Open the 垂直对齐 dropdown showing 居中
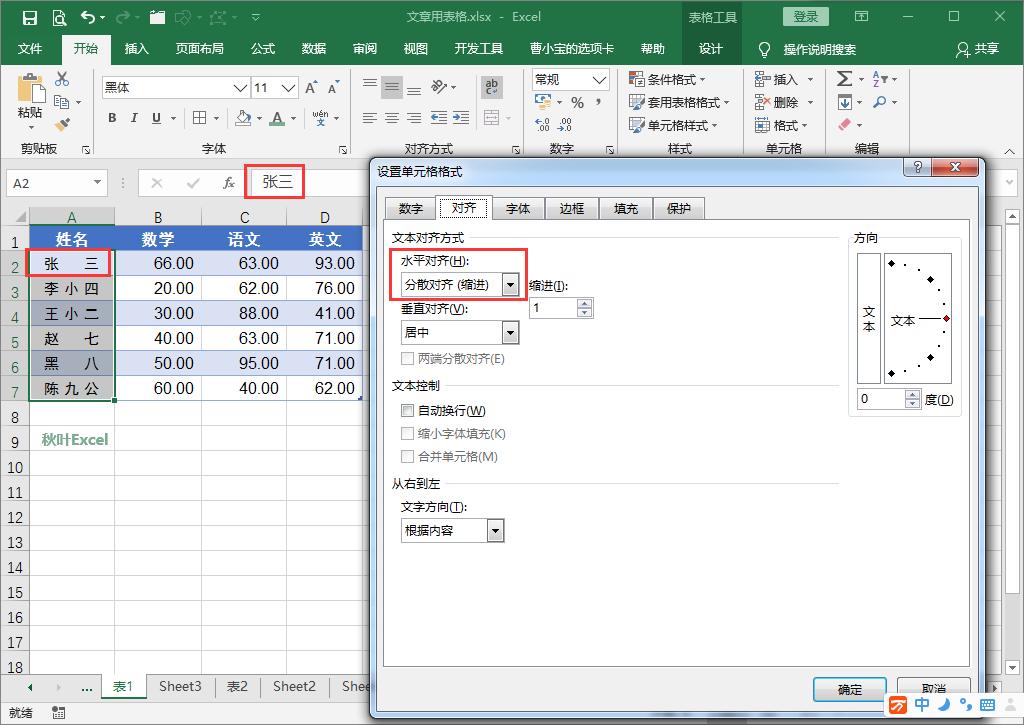This screenshot has height=725, width=1024. (x=510, y=332)
